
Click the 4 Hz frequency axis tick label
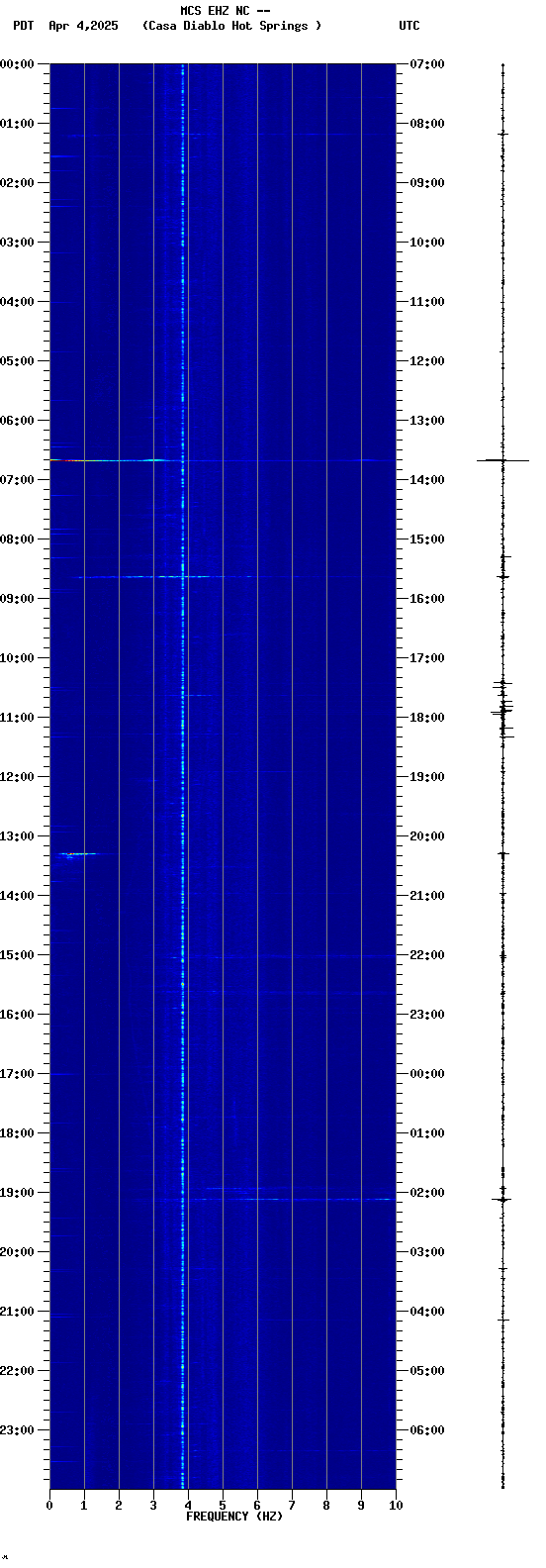(188, 1506)
